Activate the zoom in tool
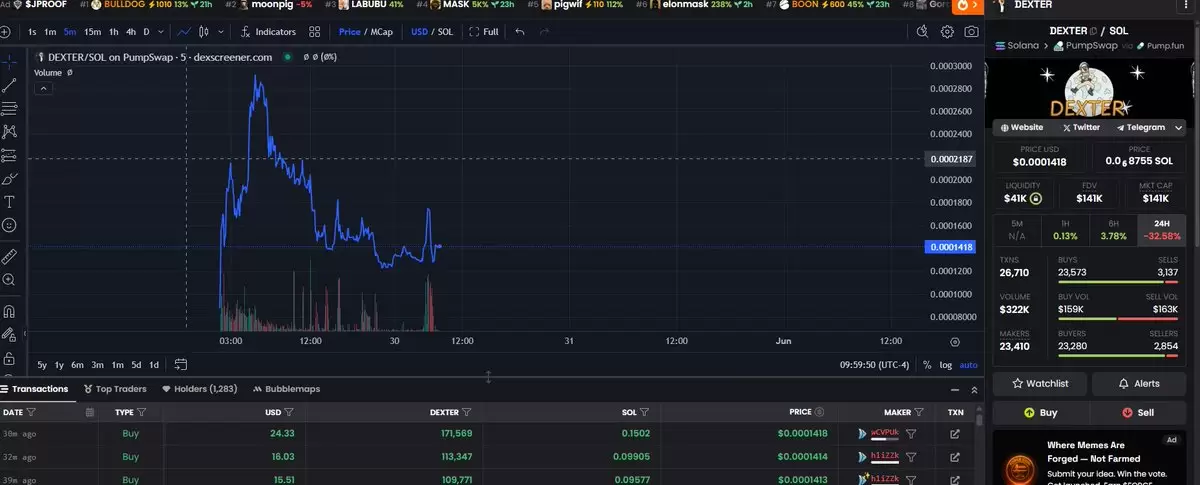This screenshot has height=485, width=1200. (x=9, y=280)
